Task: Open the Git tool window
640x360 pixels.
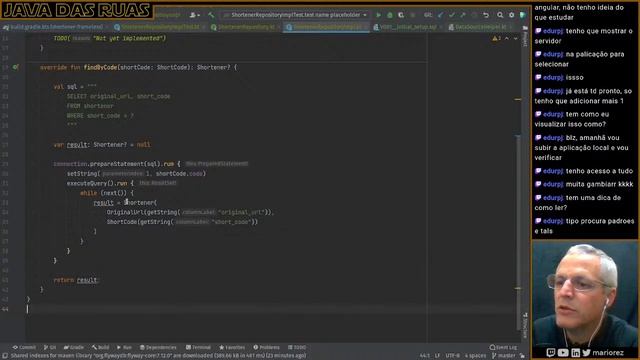Action: point(50,347)
